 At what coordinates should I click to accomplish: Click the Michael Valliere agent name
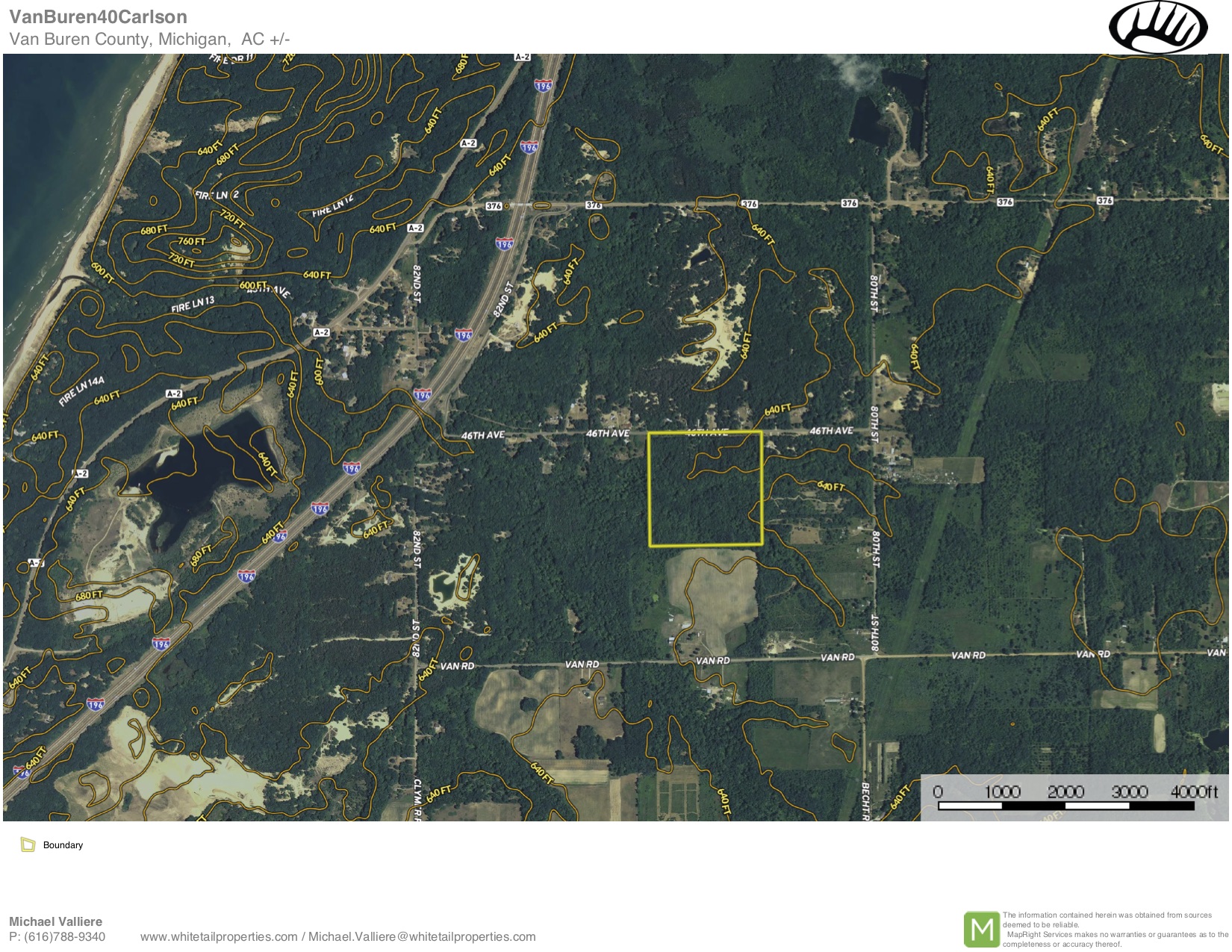tap(55, 921)
